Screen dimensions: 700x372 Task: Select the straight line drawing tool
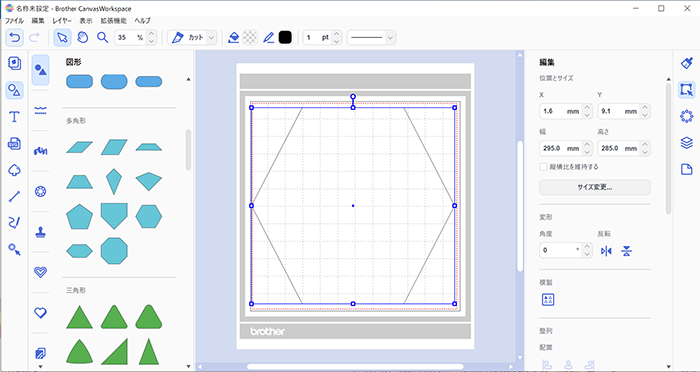click(x=15, y=196)
